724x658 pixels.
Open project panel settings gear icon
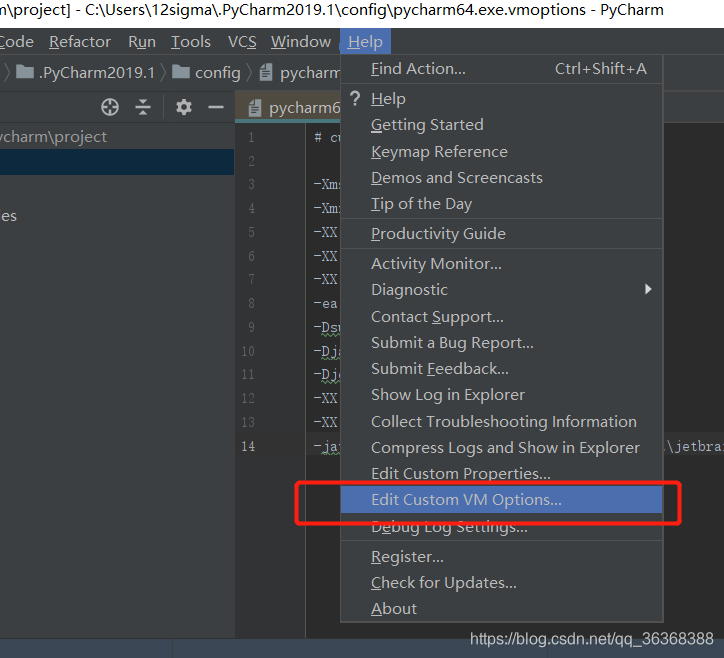coord(184,107)
